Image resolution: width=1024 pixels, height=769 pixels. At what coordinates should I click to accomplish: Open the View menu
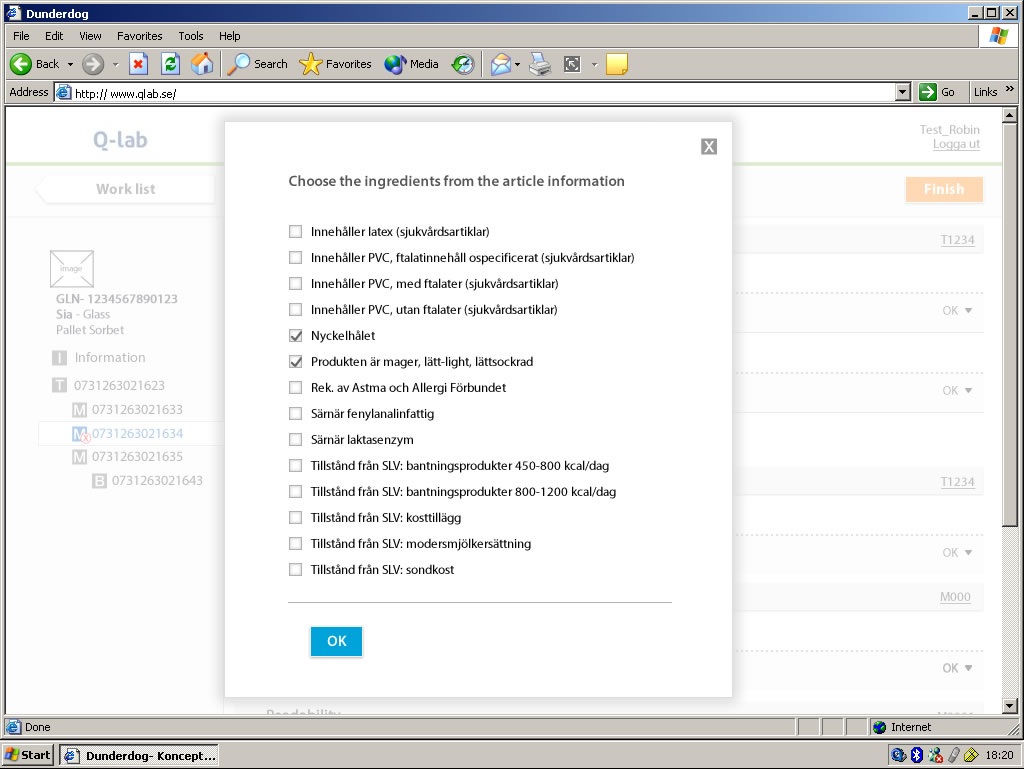(91, 36)
